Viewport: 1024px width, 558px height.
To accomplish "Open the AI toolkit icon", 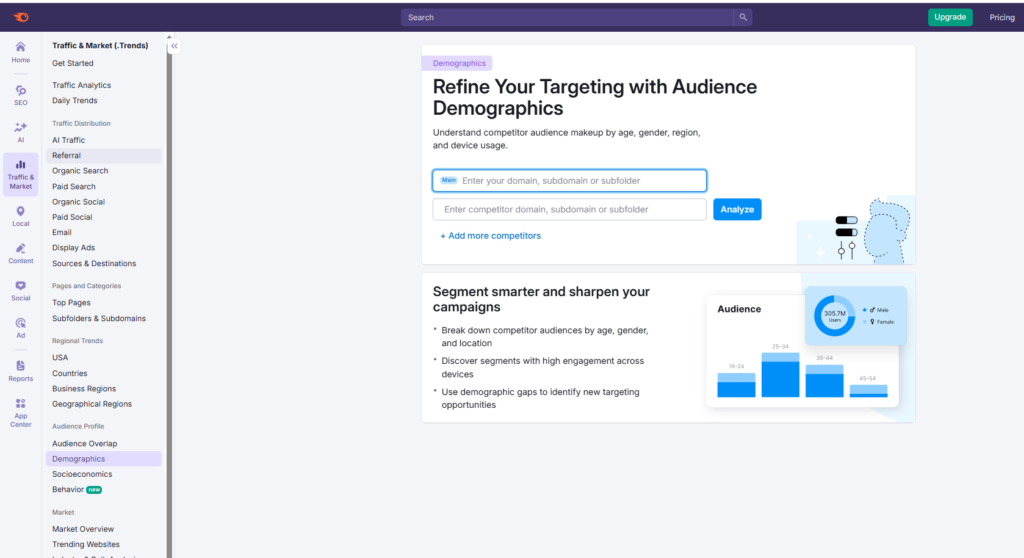I will coord(21,132).
